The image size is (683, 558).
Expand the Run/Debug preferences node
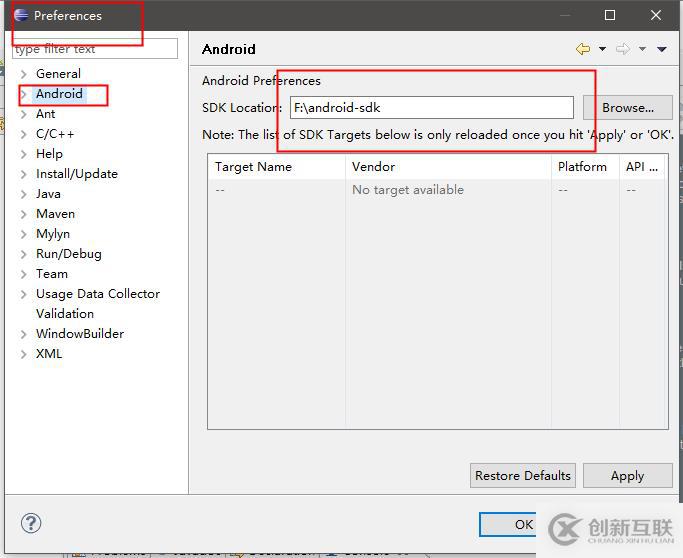(x=24, y=254)
